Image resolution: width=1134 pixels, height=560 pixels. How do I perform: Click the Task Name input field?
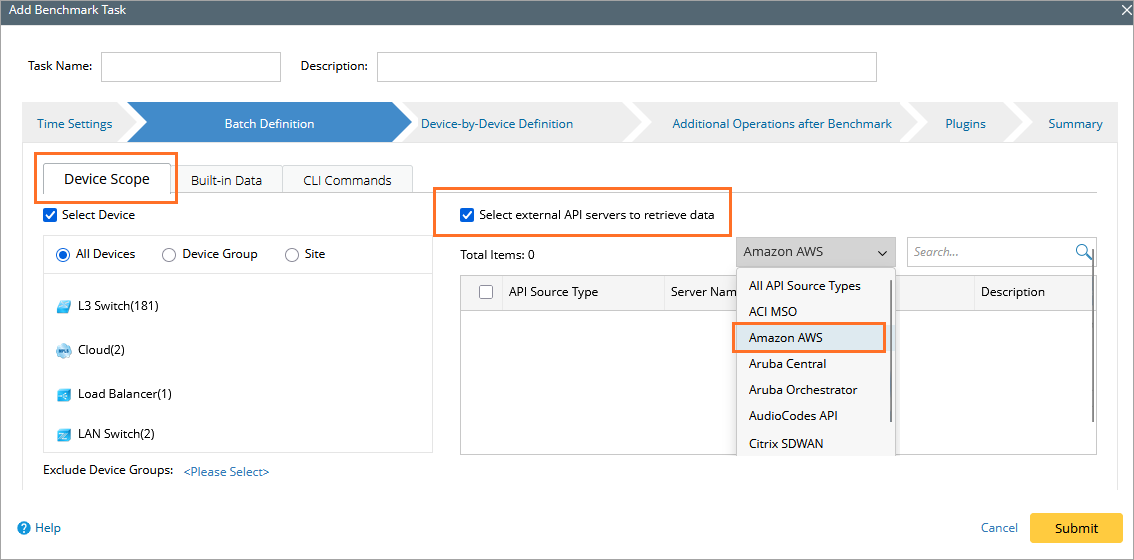(191, 67)
